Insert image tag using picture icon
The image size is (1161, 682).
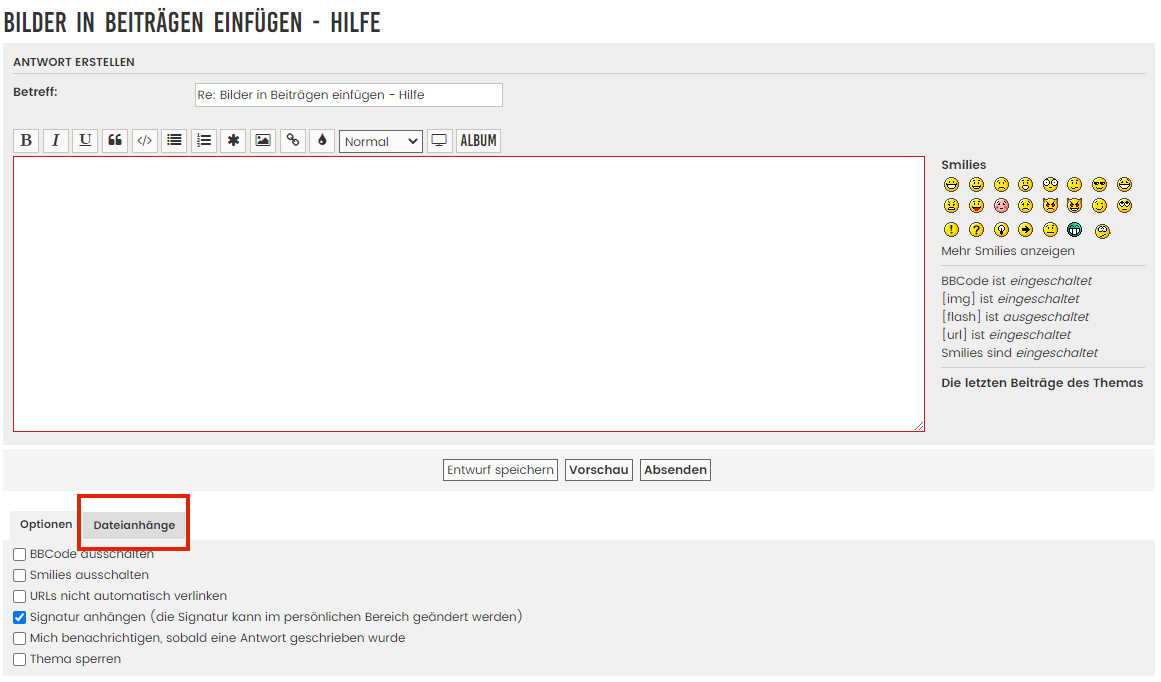tap(263, 141)
